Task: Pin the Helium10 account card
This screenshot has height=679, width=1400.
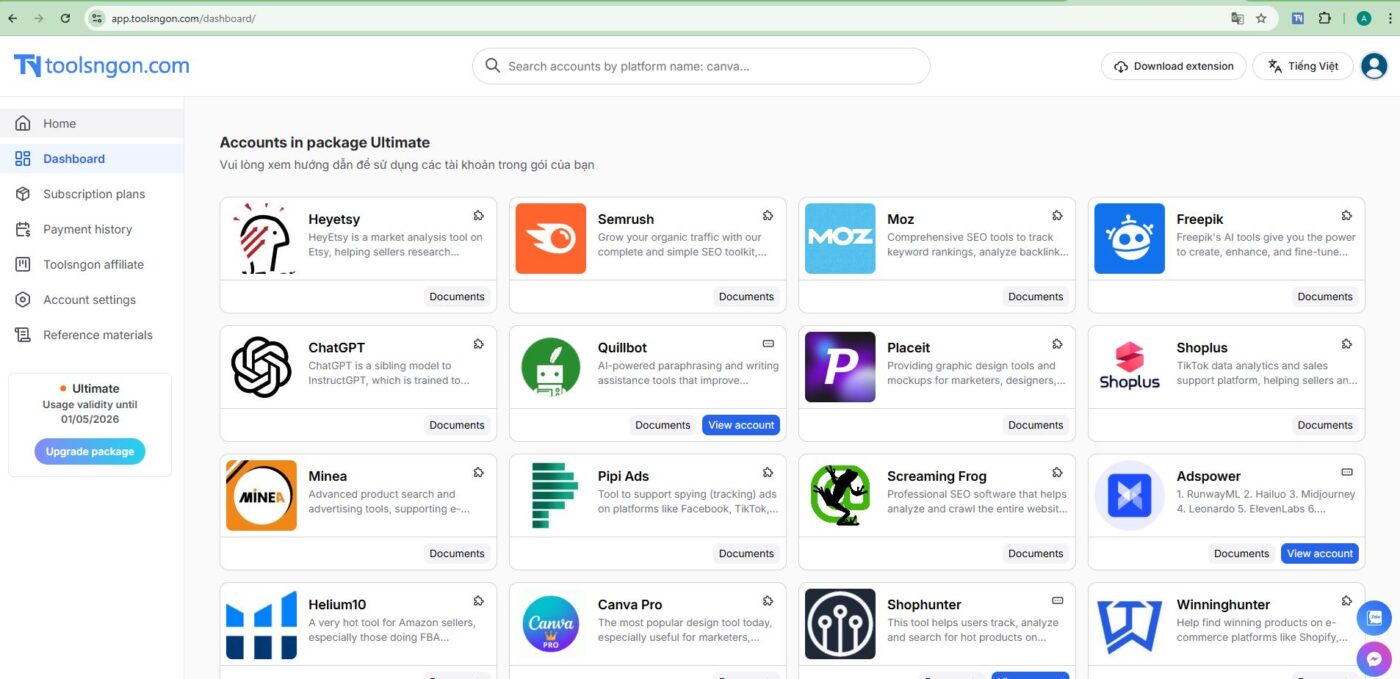Action: tap(479, 600)
